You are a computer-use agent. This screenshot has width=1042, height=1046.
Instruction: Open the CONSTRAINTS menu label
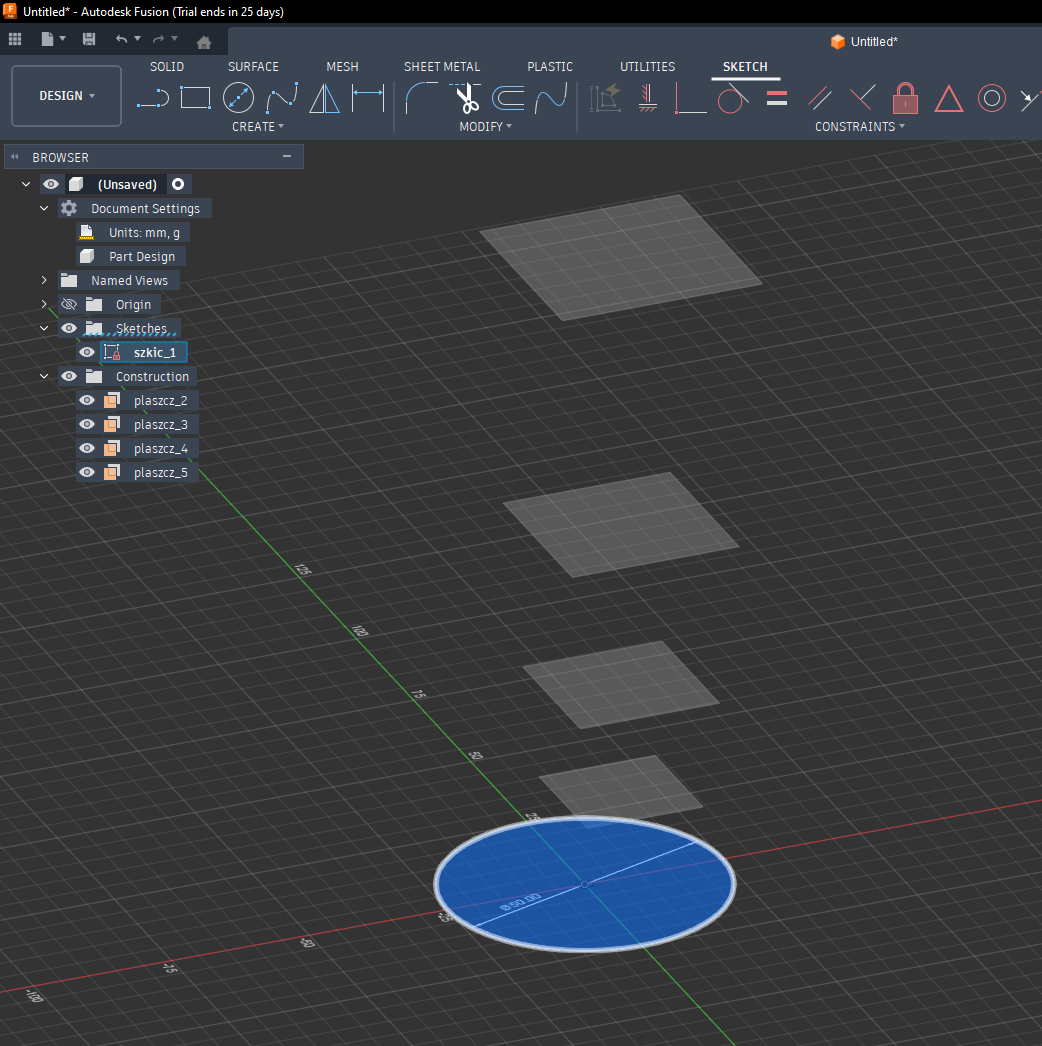point(859,127)
